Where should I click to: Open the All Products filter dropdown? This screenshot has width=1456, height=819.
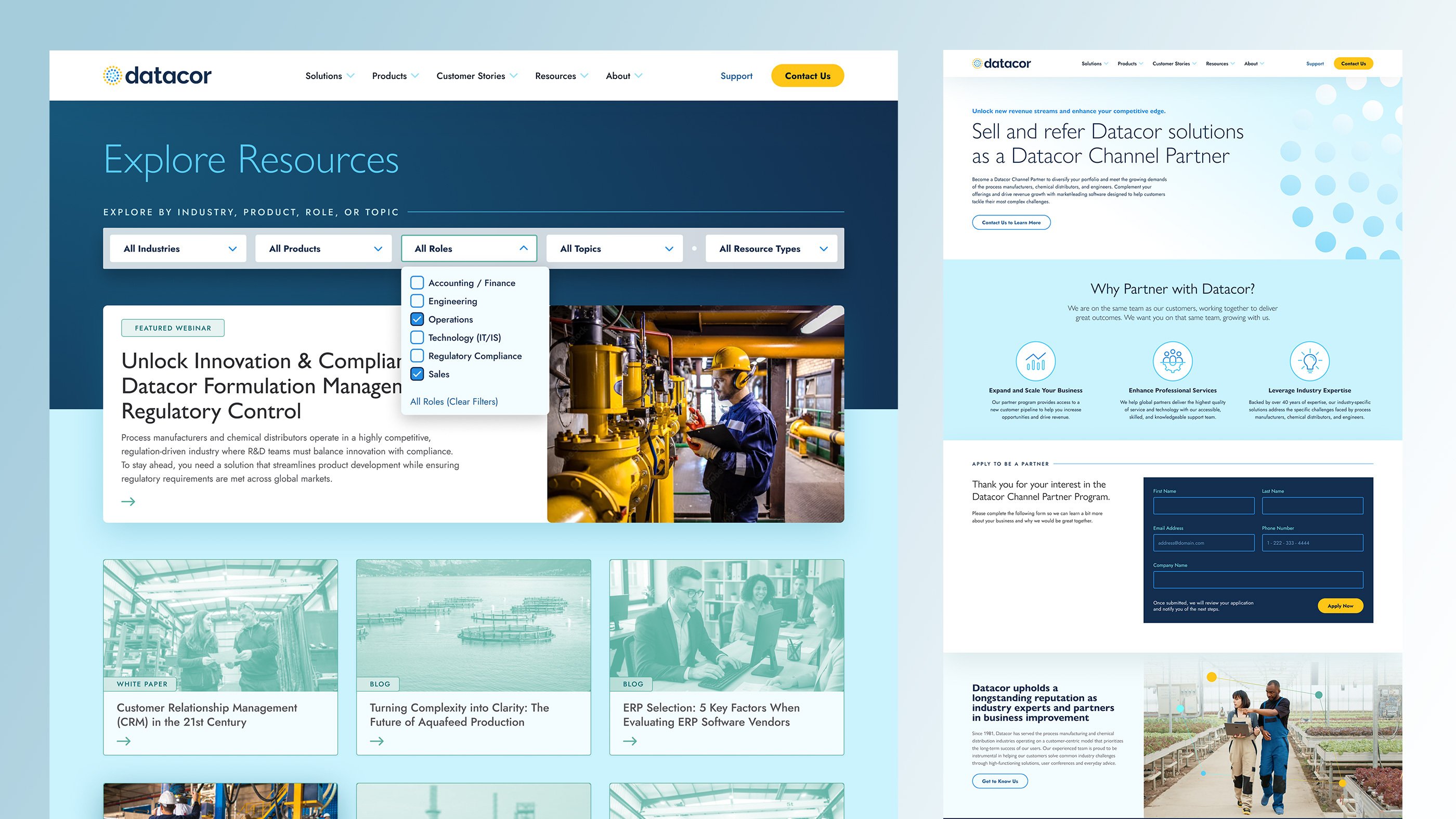click(x=324, y=249)
